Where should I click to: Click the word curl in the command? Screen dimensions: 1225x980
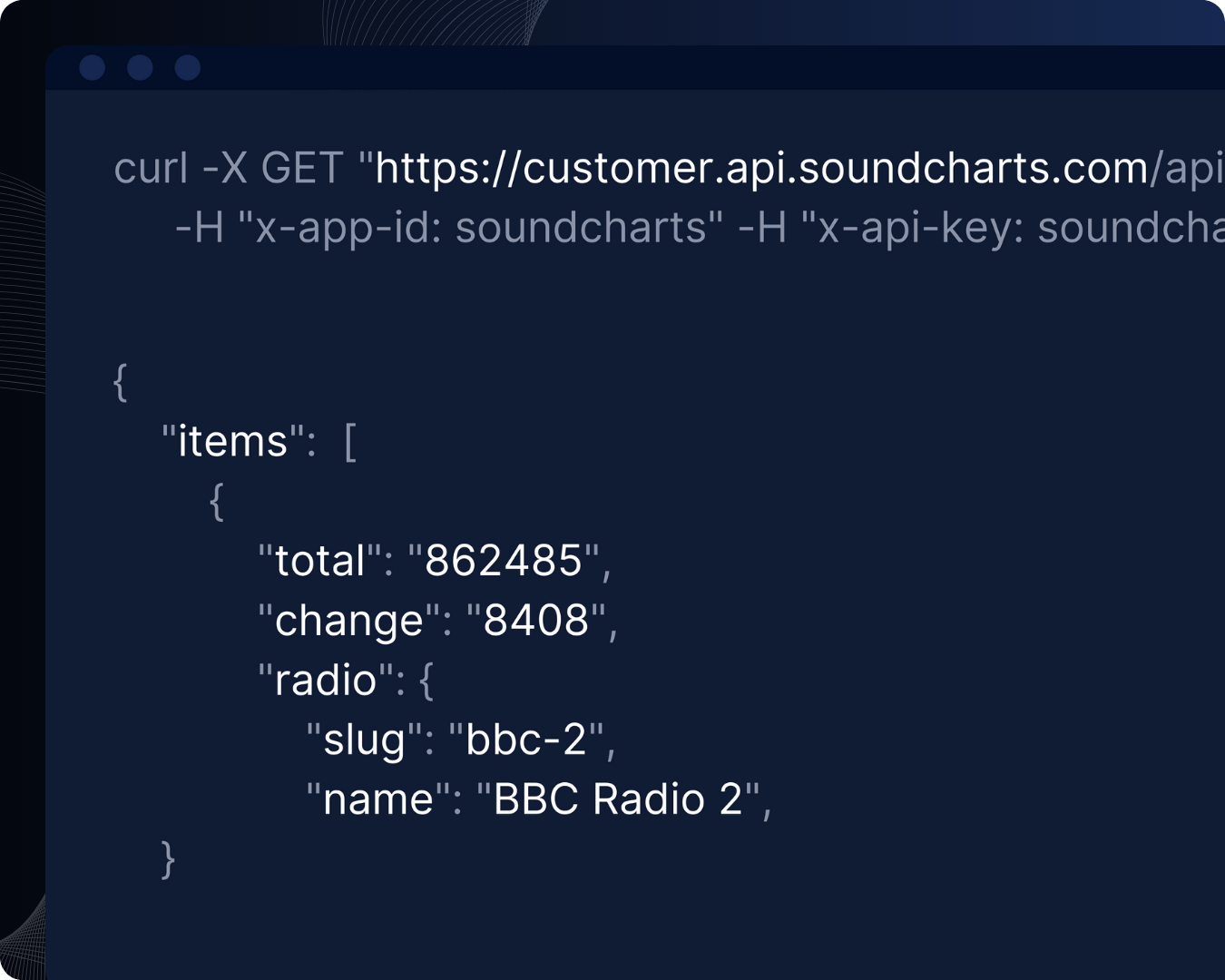(x=151, y=169)
